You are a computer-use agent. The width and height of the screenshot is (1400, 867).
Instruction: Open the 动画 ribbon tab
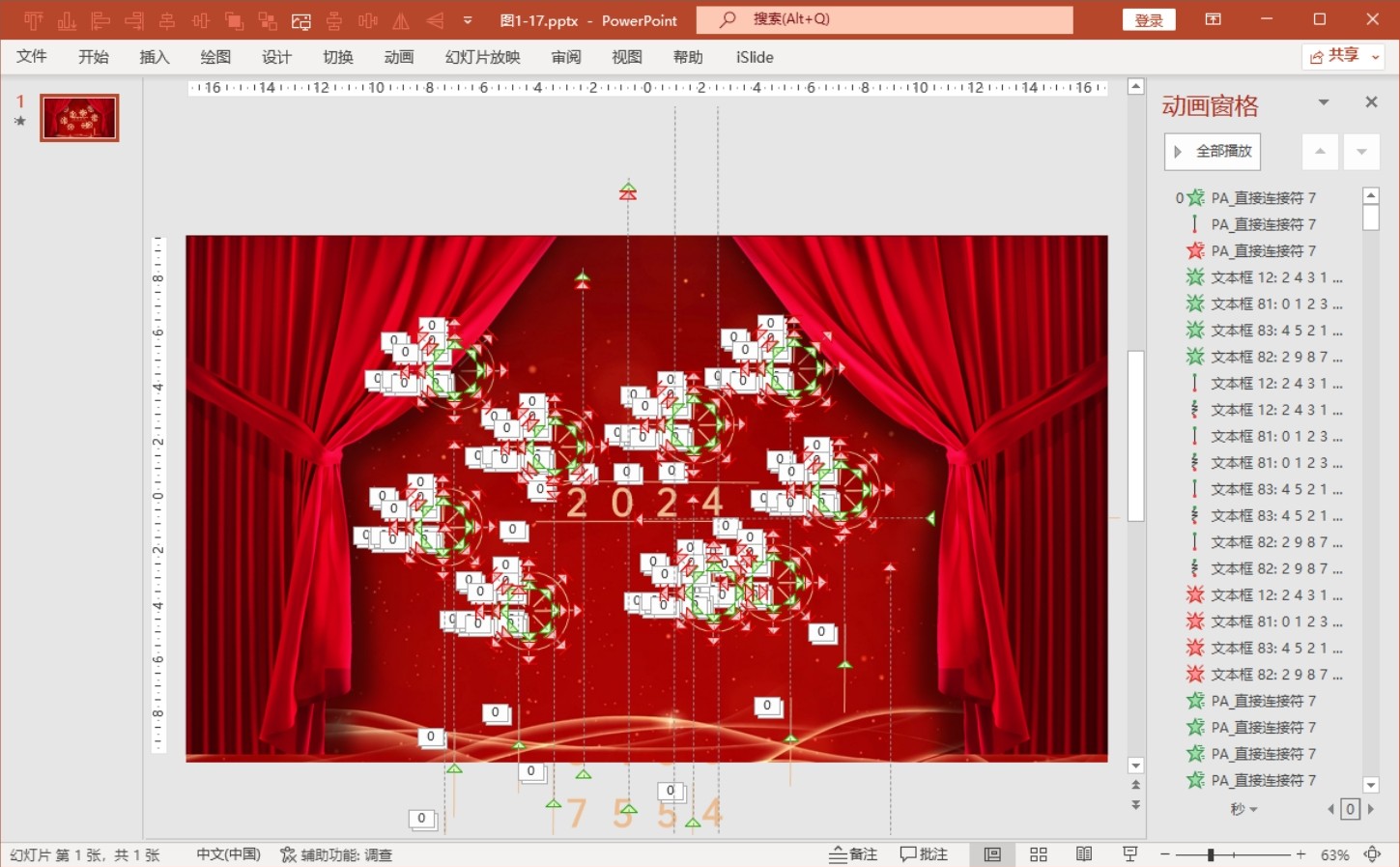click(x=398, y=57)
